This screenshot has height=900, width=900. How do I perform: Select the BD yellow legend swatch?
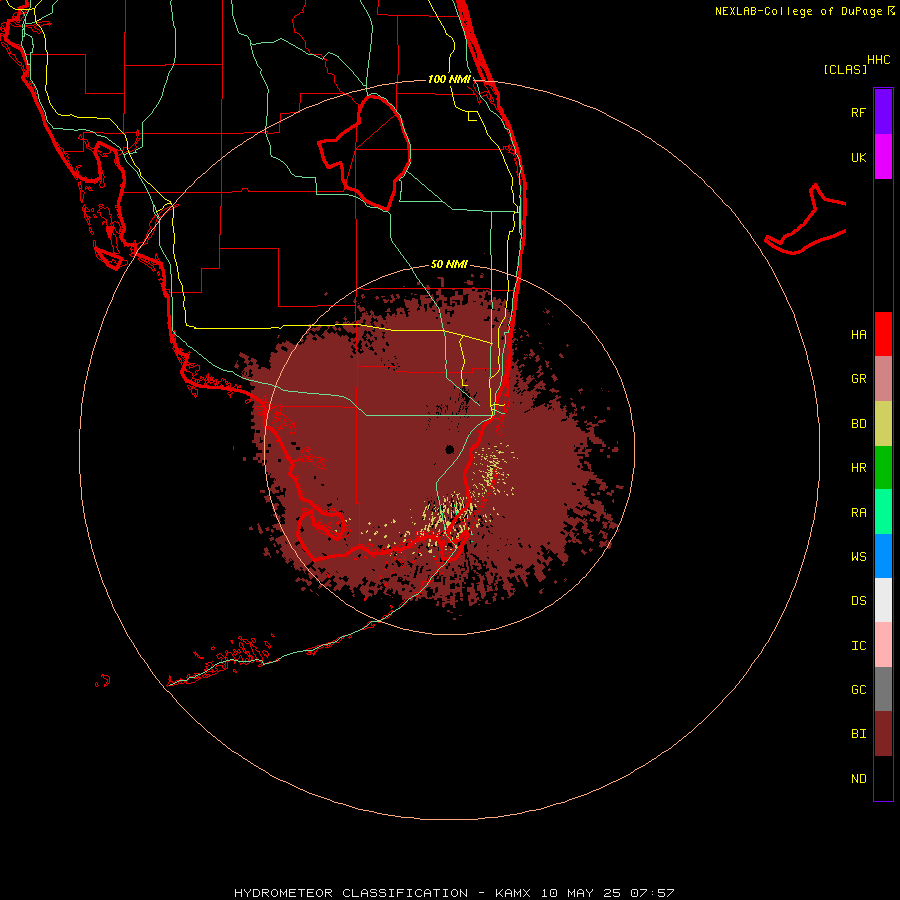tap(883, 424)
